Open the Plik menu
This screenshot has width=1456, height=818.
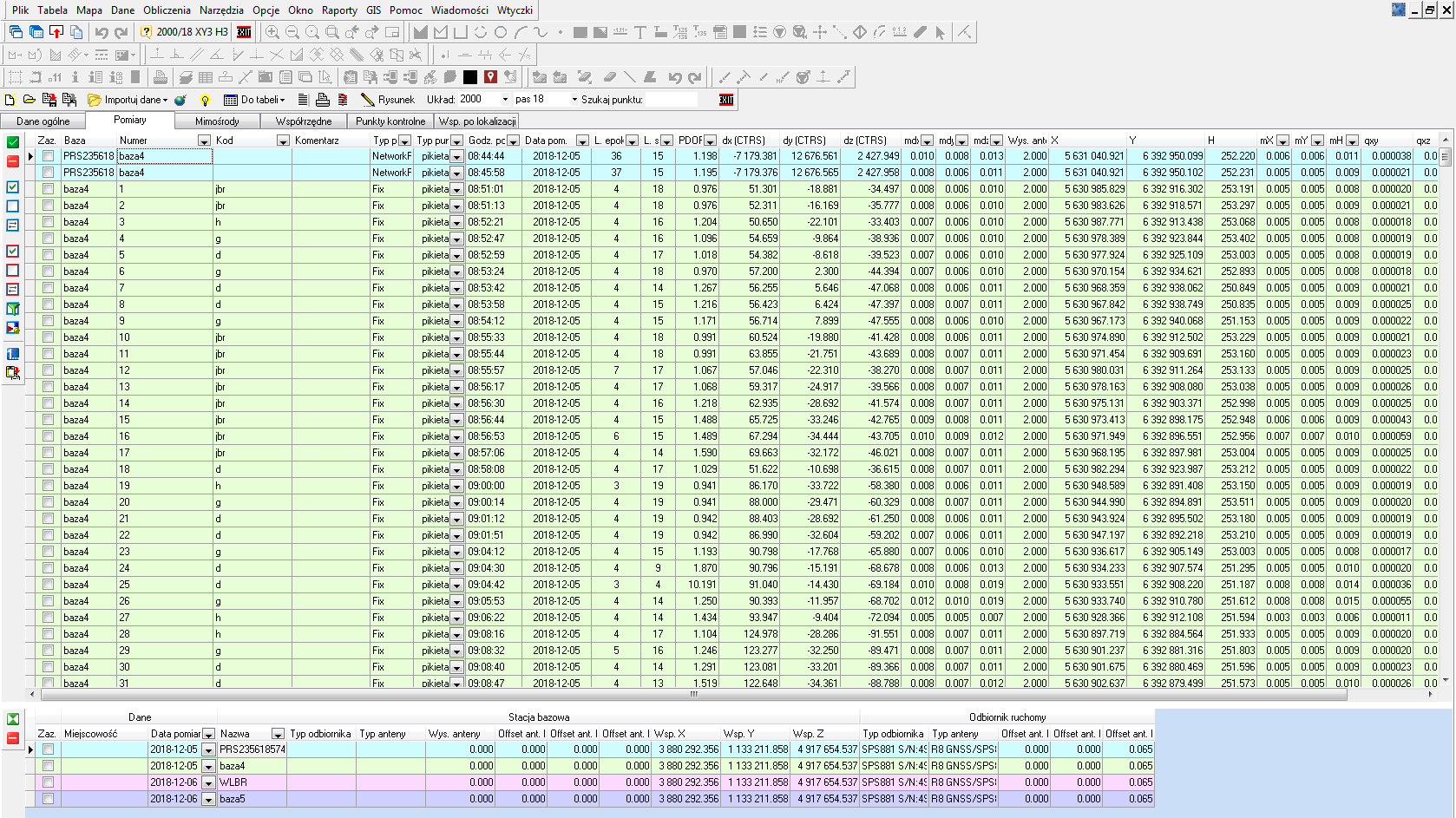pos(20,10)
